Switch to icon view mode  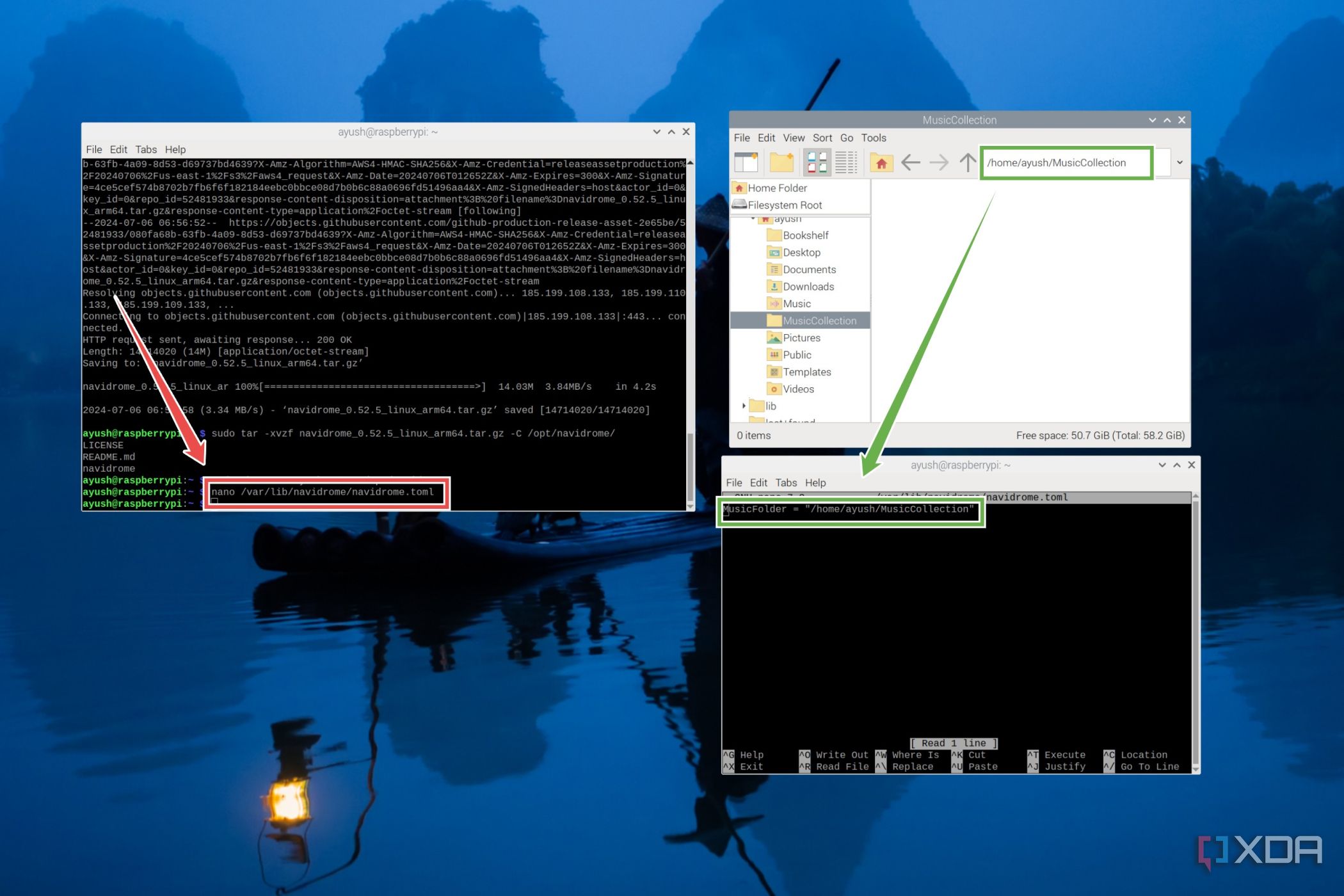(x=816, y=163)
